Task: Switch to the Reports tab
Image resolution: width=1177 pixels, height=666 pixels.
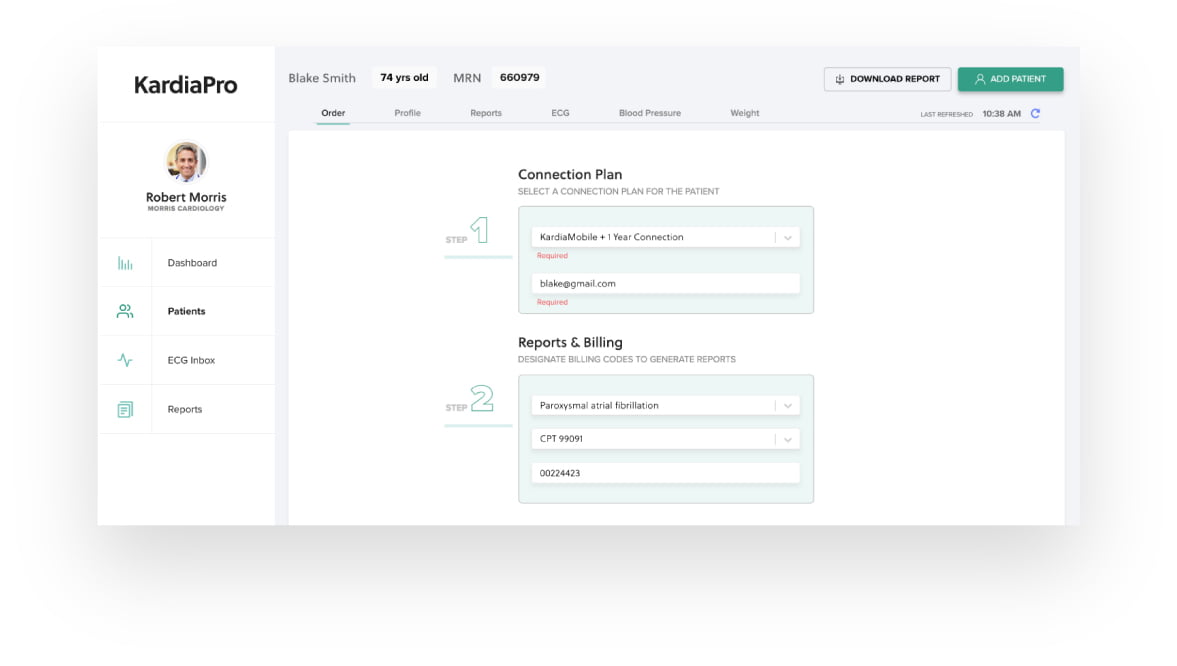Action: (486, 113)
